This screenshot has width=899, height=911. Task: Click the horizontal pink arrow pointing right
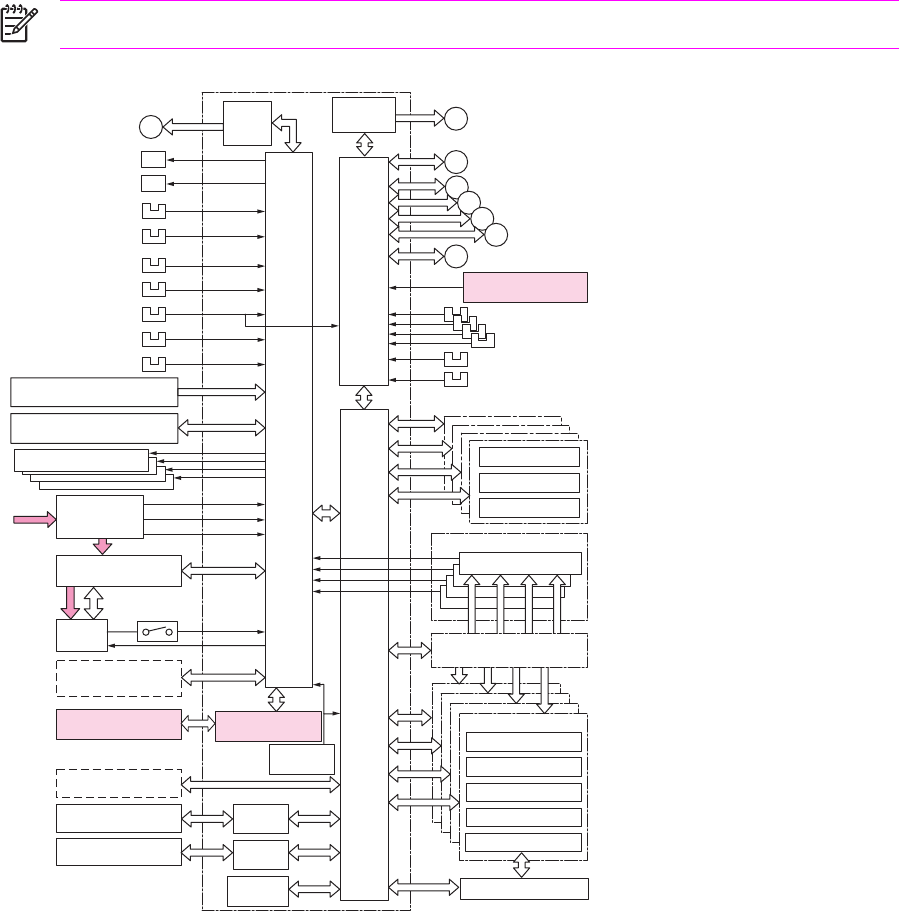tap(35, 519)
